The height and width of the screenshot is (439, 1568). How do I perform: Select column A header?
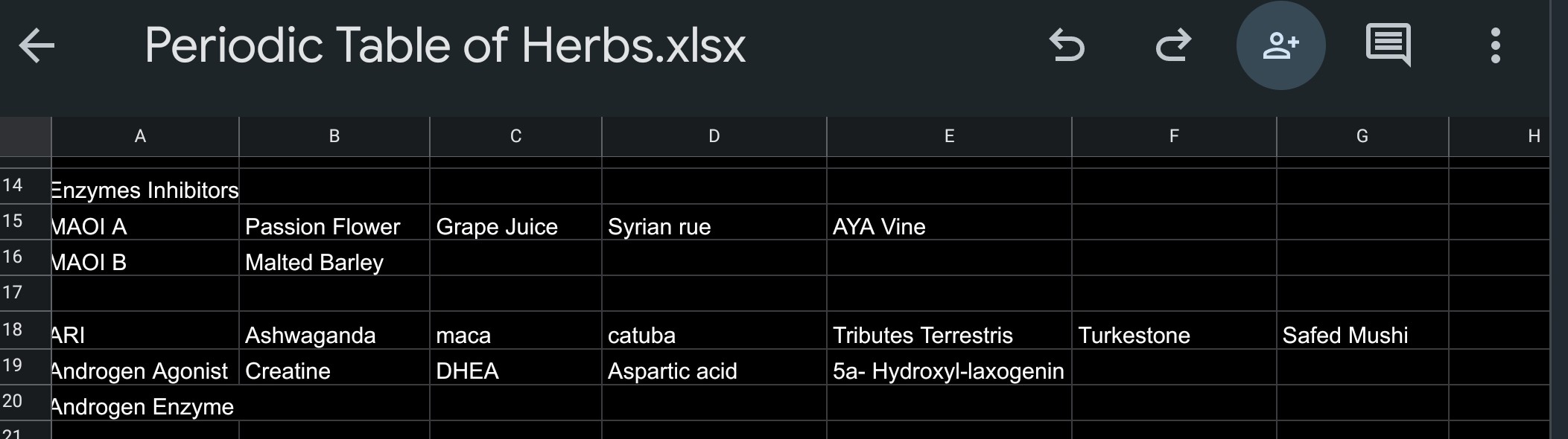140,136
